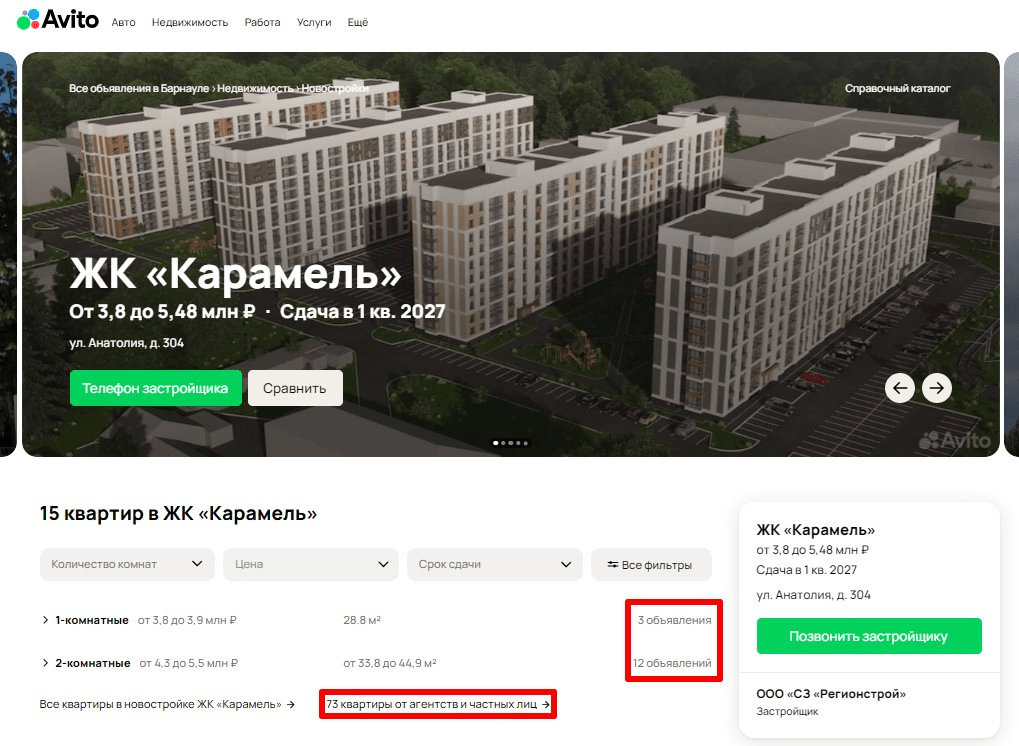
Task: Open the Авто menu item
Action: (x=123, y=22)
